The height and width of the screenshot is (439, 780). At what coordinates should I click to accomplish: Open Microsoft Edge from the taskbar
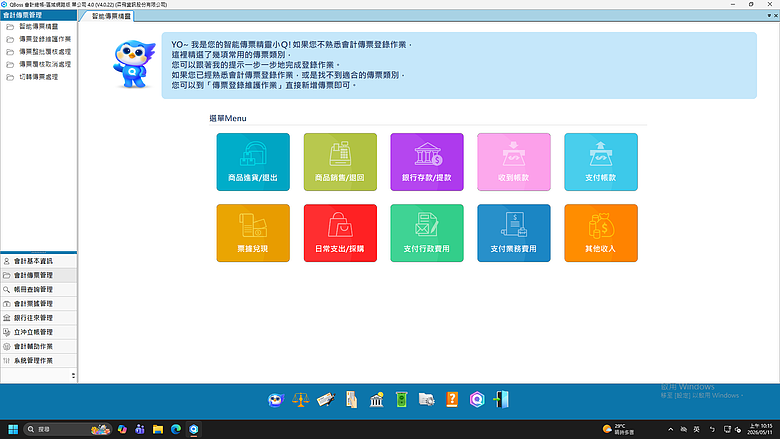pyautogui.click(x=176, y=429)
